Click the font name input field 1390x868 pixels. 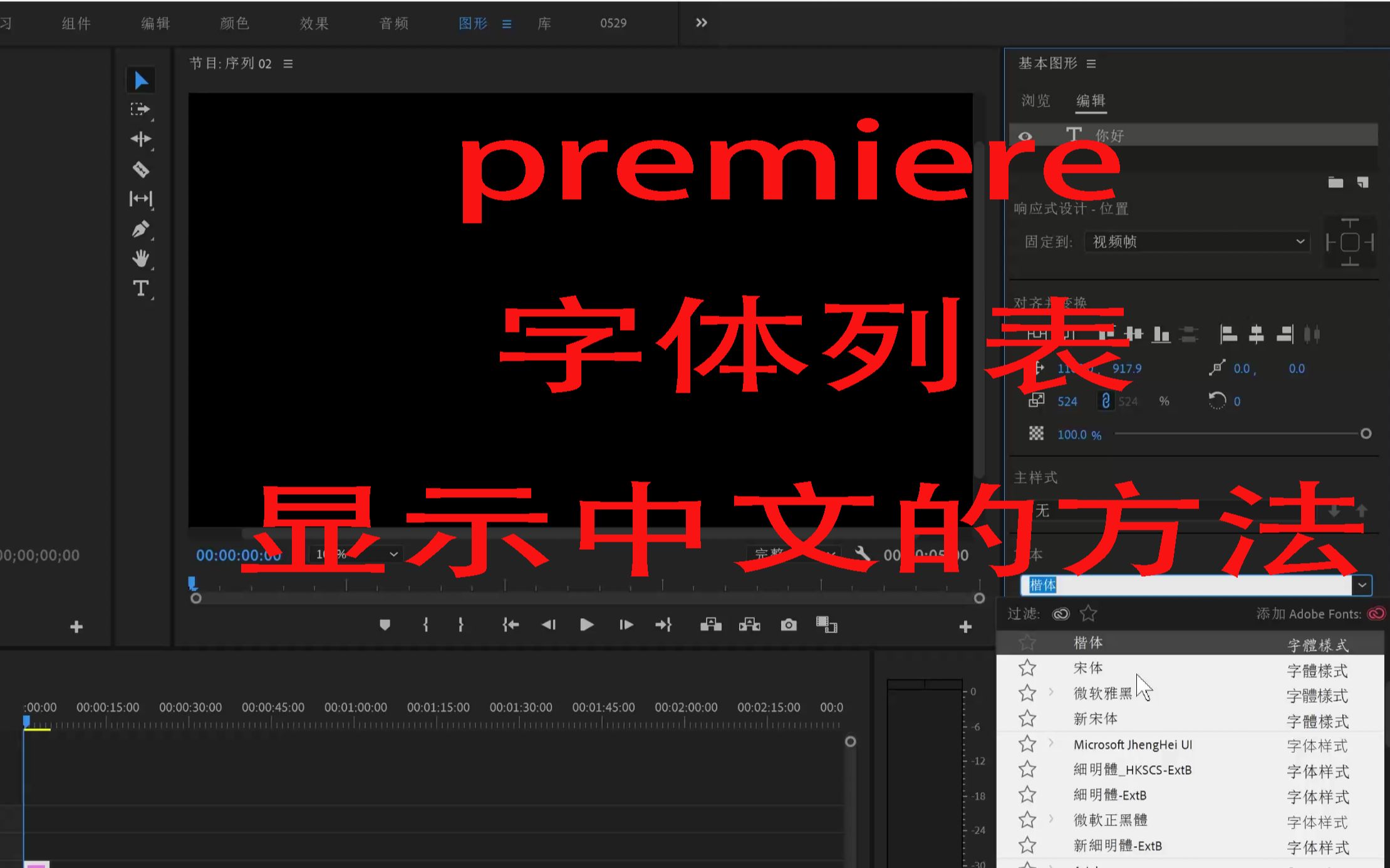pos(1186,586)
